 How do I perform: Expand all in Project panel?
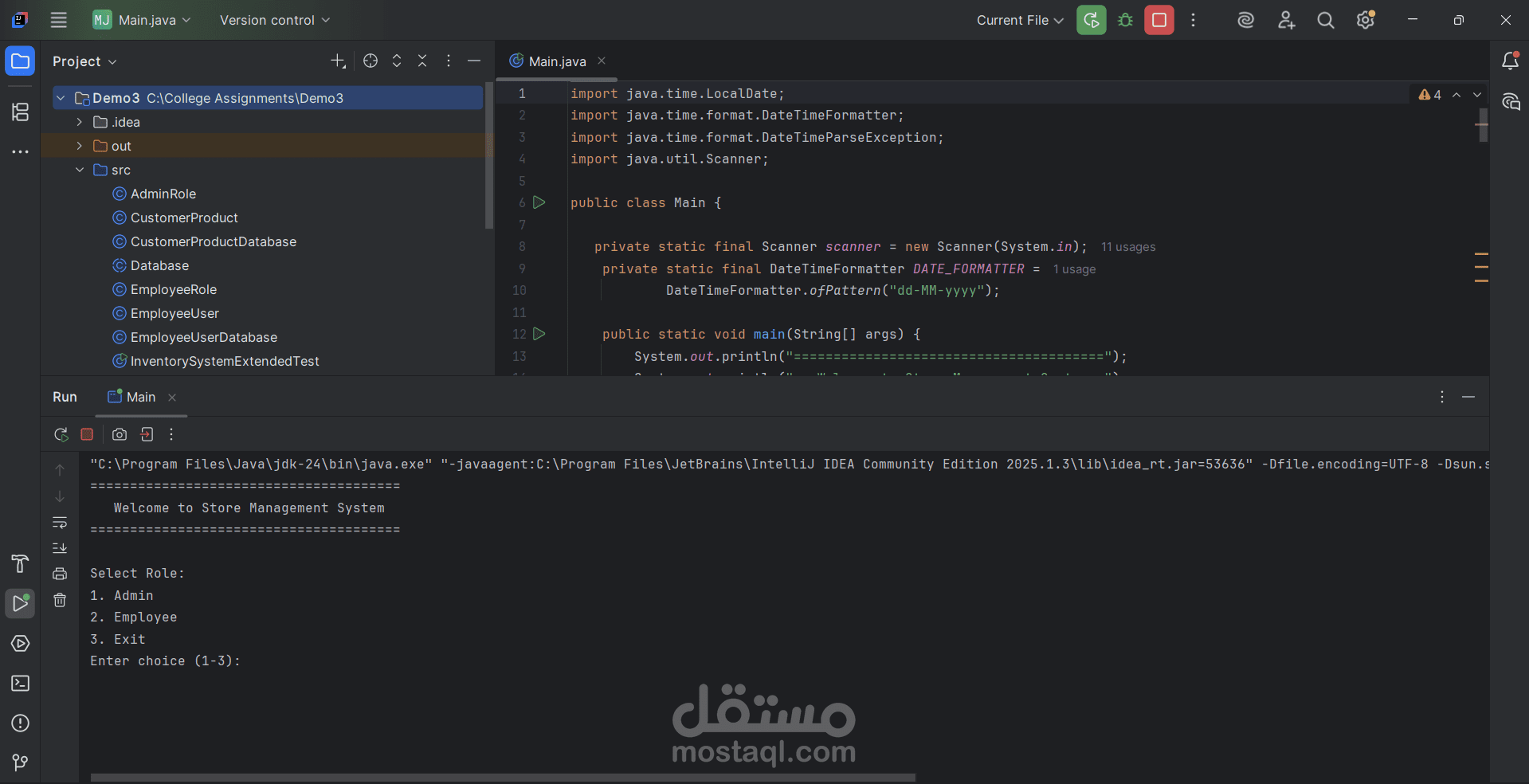pos(397,61)
